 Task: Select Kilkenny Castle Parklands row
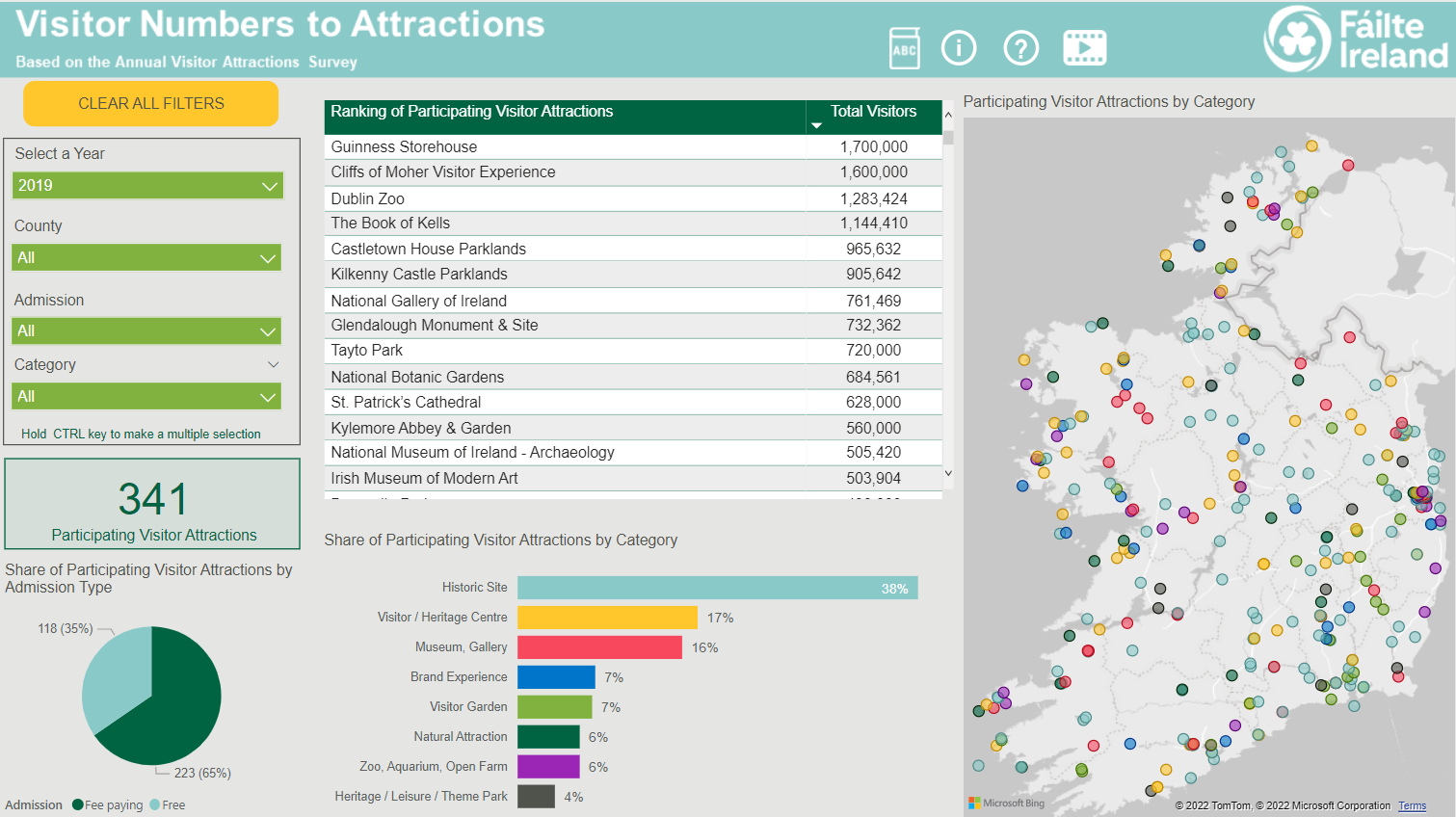(633, 274)
